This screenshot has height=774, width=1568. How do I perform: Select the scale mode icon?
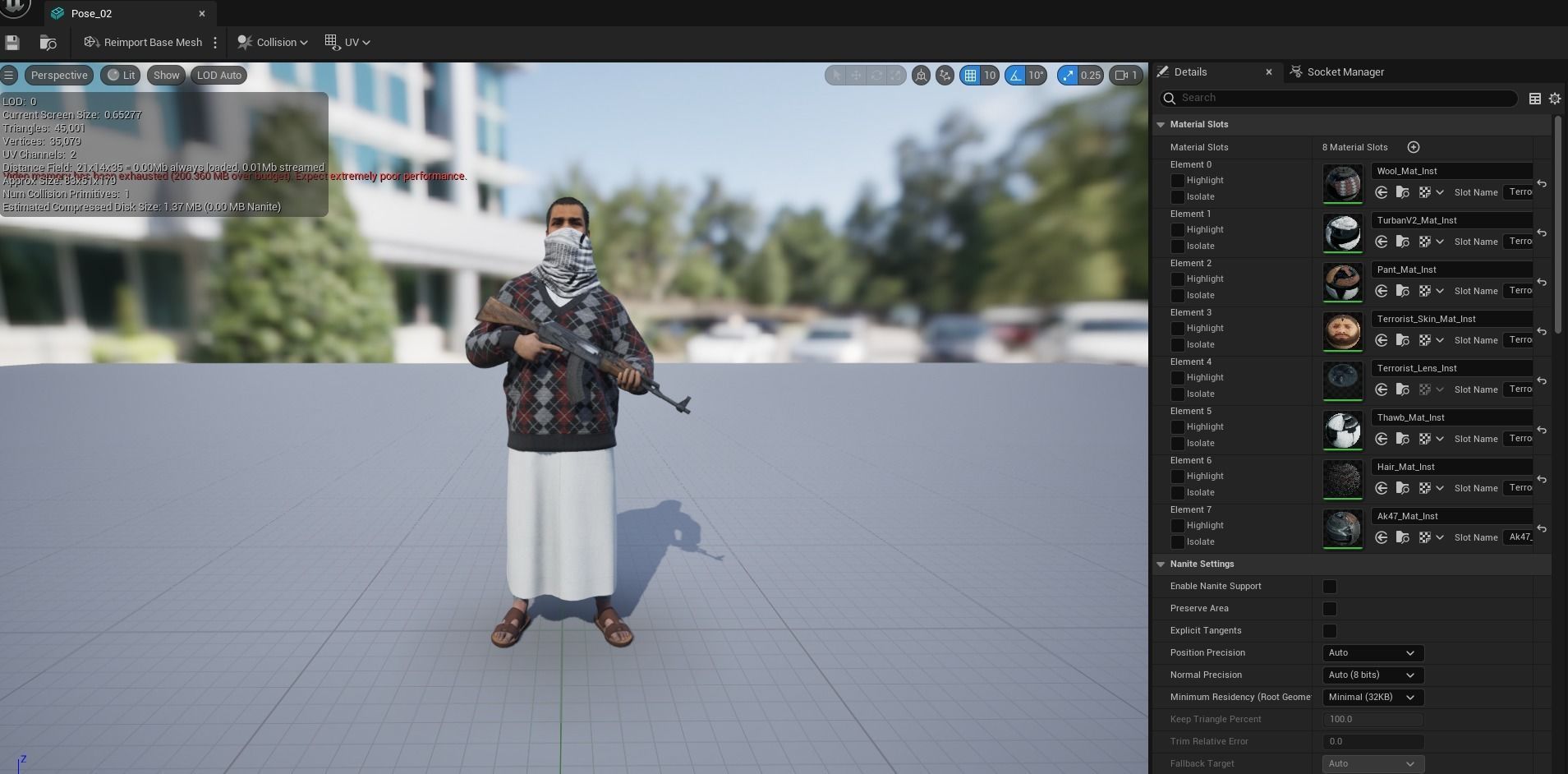tap(895, 75)
